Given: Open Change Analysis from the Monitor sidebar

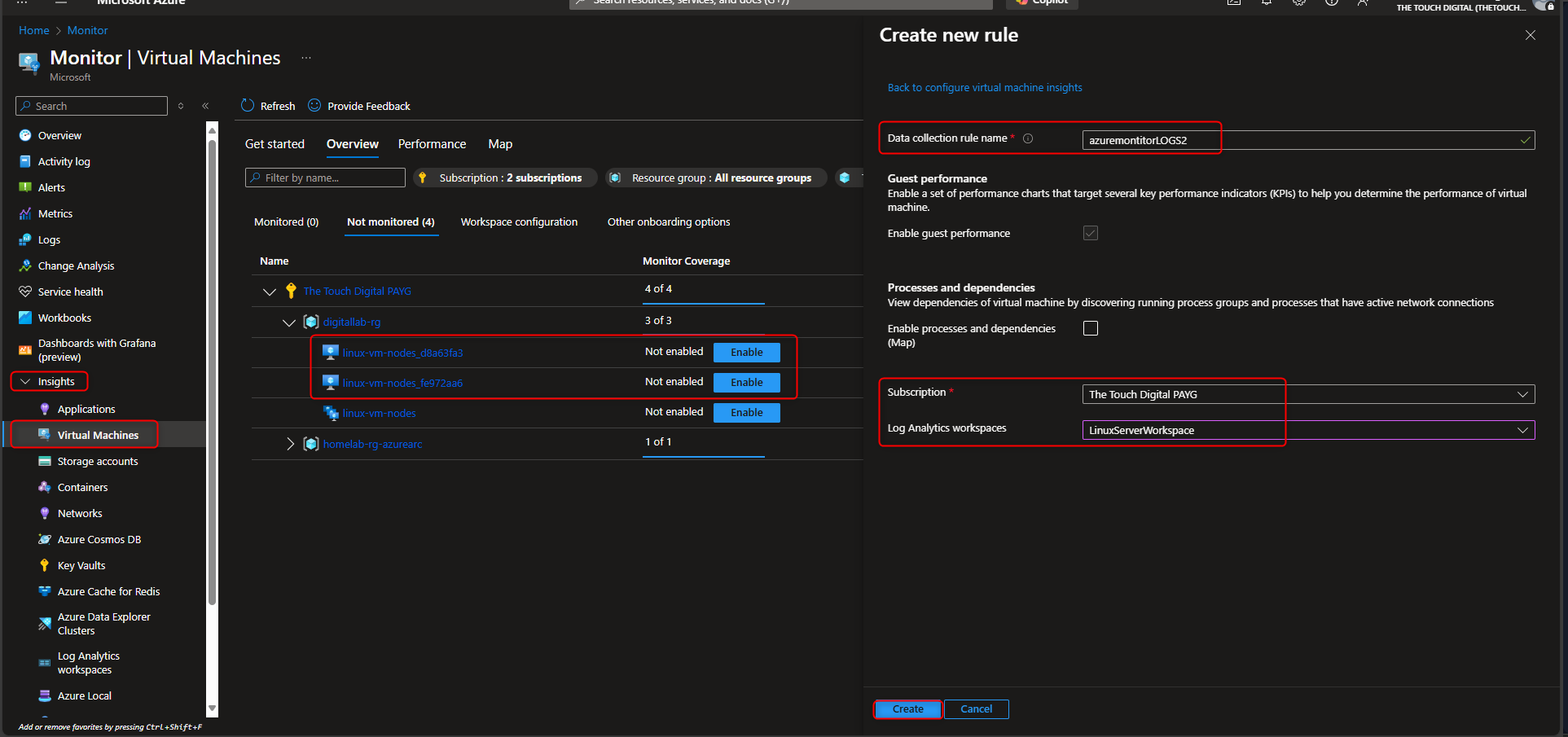Looking at the screenshot, I should point(75,265).
